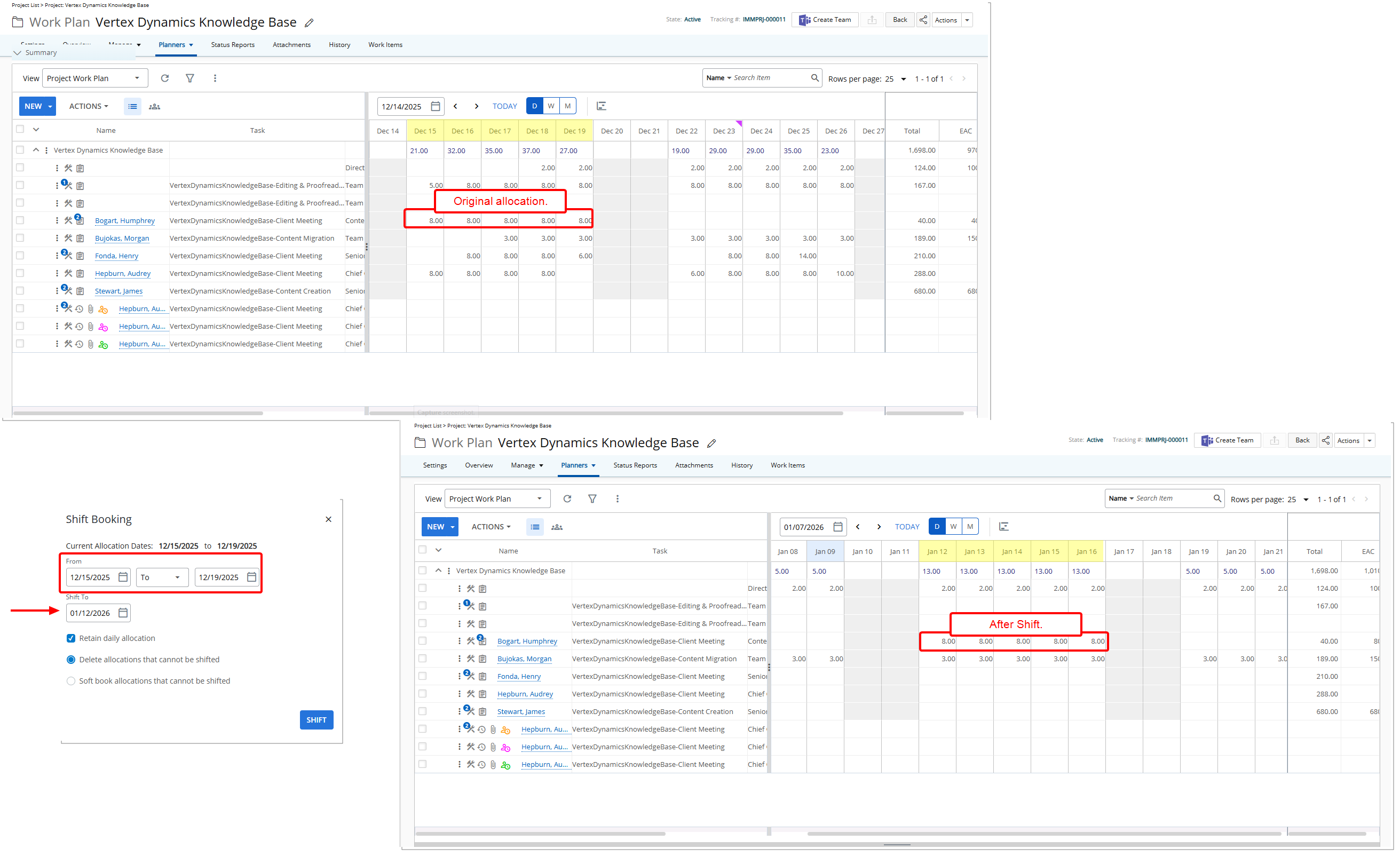
Task: Click refresh icon in top work plan toolbar
Action: click(165, 78)
